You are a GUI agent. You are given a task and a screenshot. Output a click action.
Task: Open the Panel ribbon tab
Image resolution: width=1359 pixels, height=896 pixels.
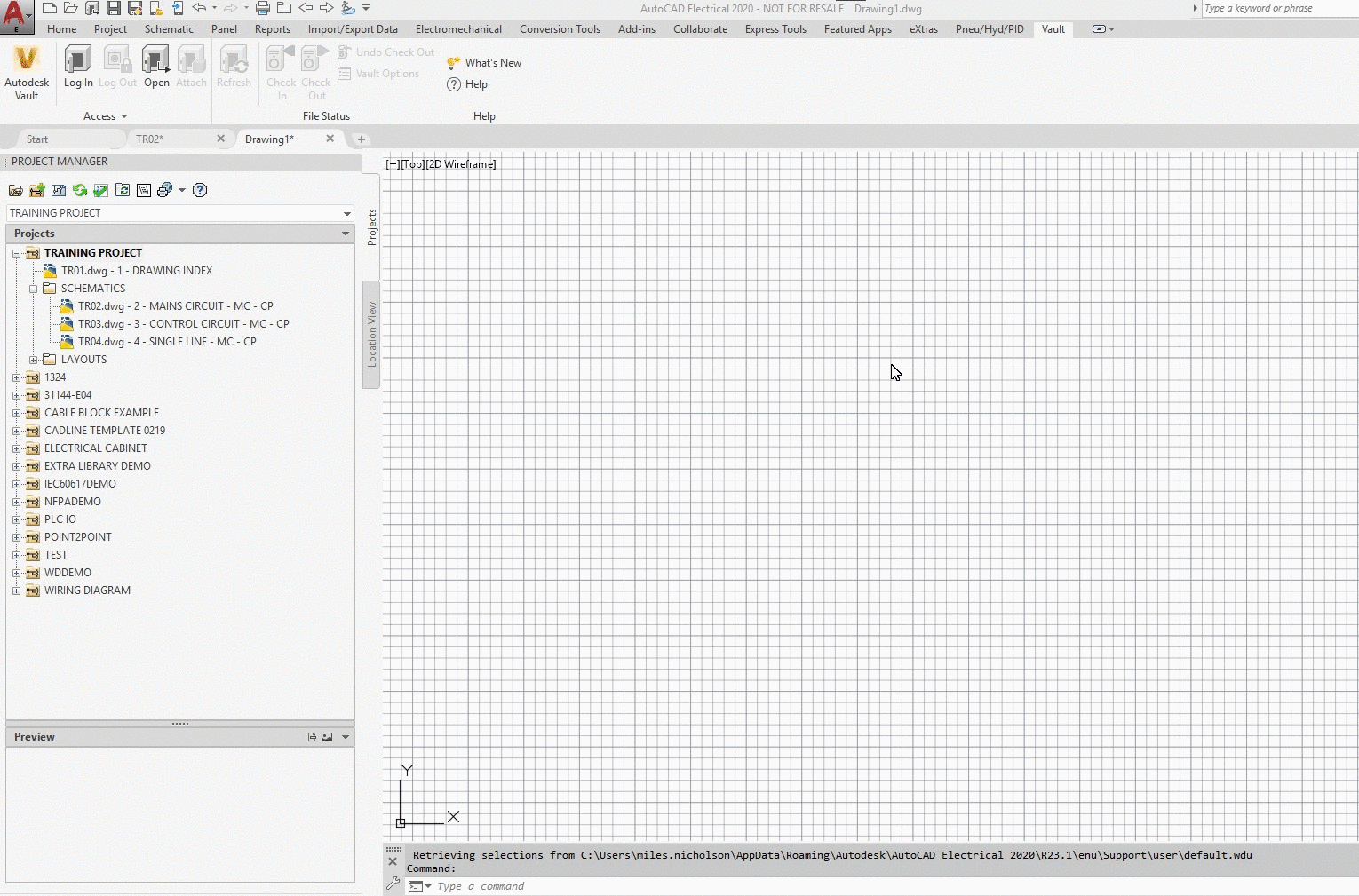(224, 29)
